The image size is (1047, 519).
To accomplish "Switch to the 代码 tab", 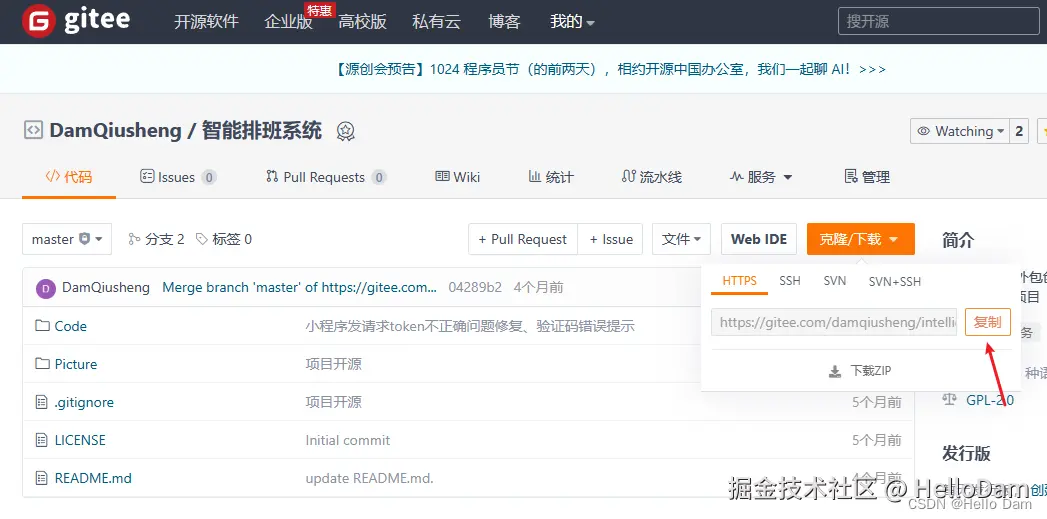I will tap(69, 177).
